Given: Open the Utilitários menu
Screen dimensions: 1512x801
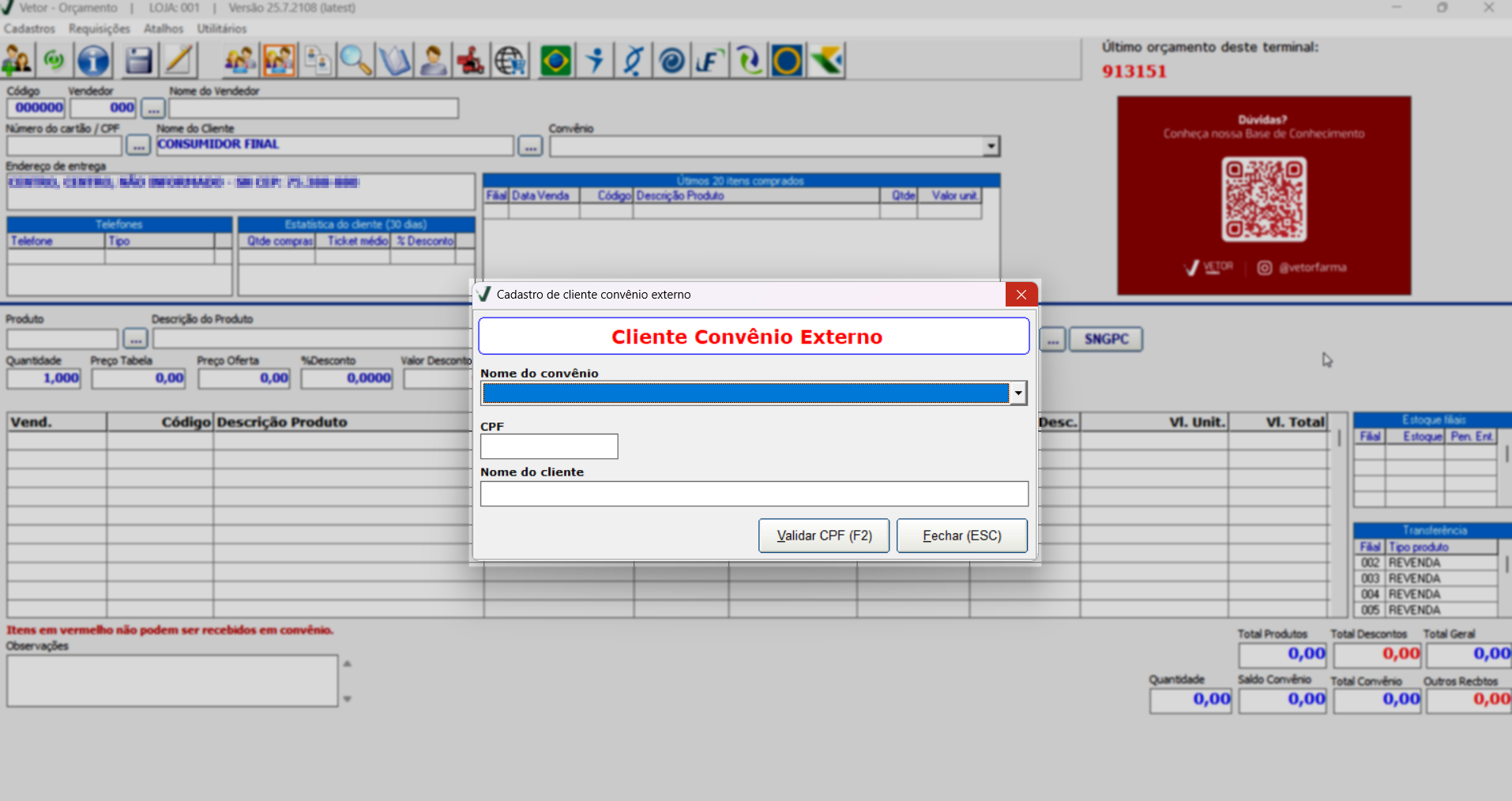Looking at the screenshot, I should 222,28.
